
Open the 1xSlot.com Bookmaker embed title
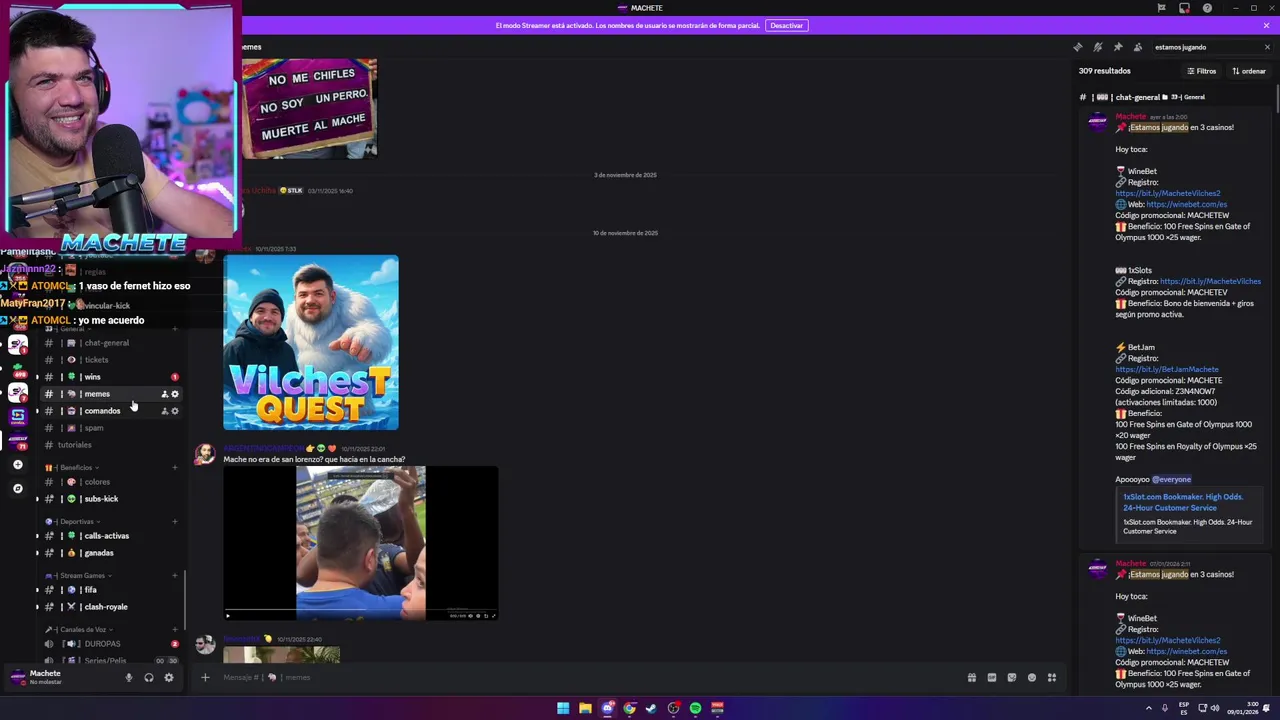click(x=1183, y=502)
